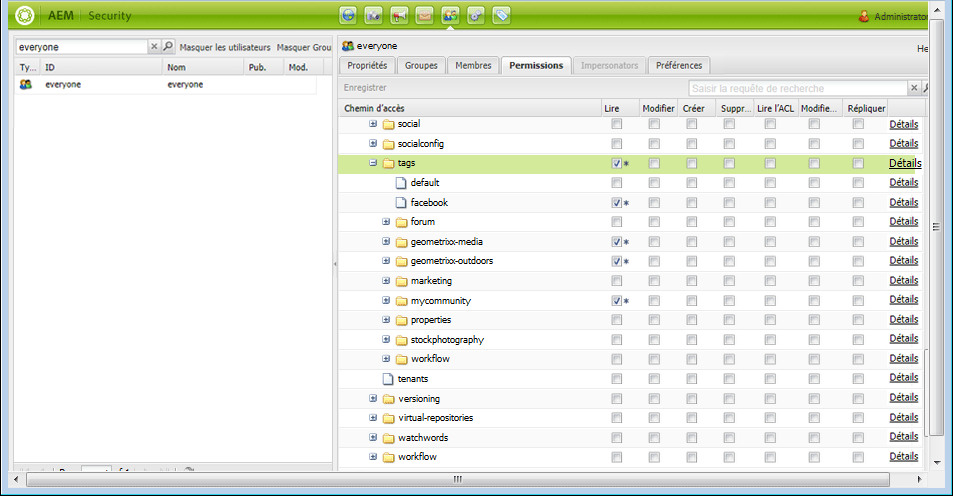953x496 pixels.
Task: Focus the permissions search query field
Action: pyautogui.click(x=798, y=88)
